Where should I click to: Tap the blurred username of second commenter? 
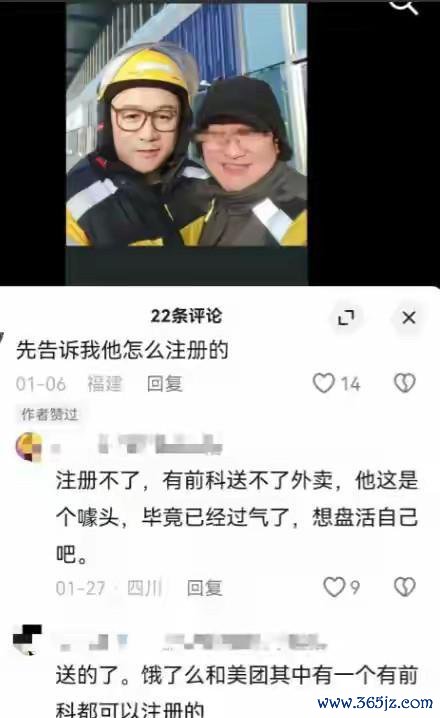(137, 444)
